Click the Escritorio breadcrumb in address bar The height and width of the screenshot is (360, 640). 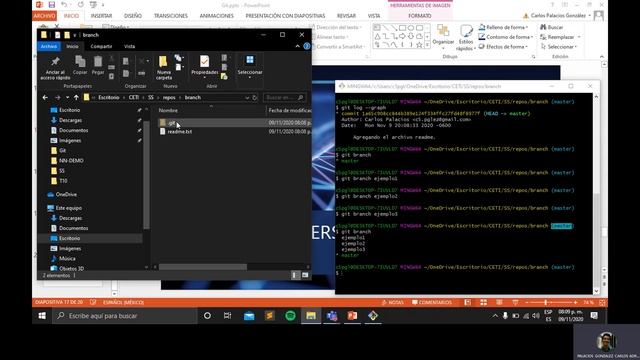109,98
